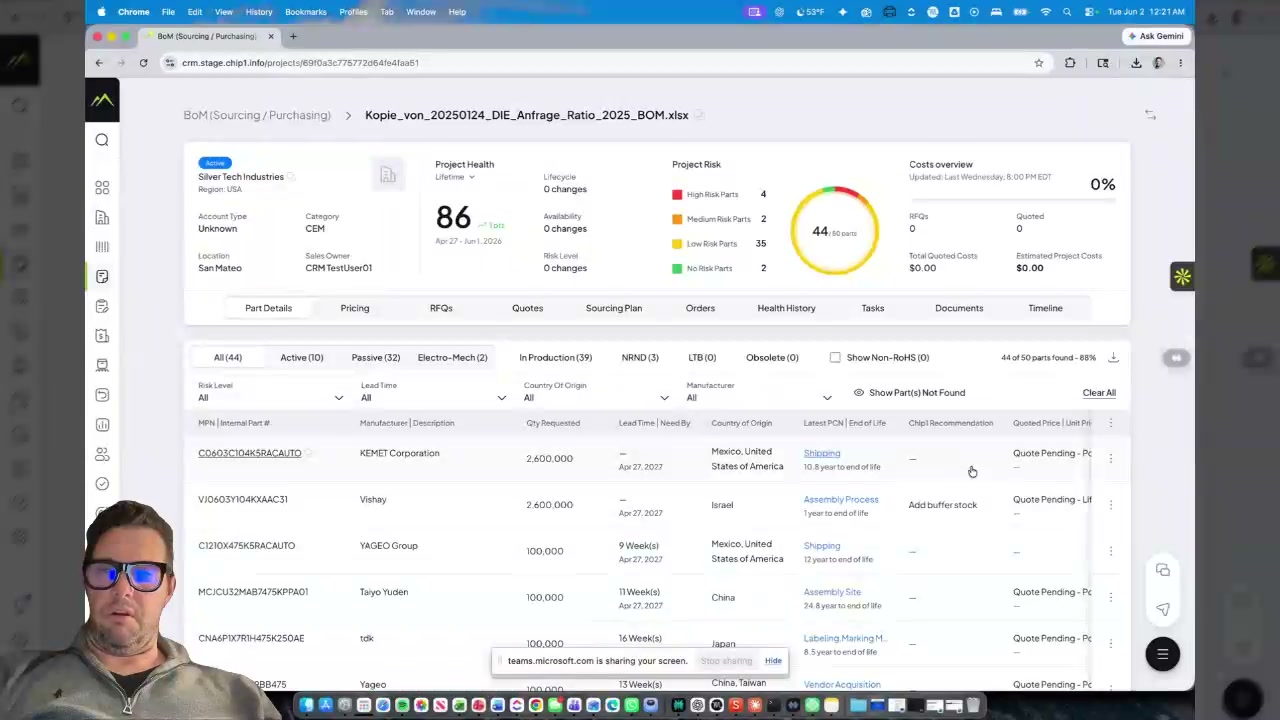Open the Assembly Site PCN link
The width and height of the screenshot is (1280, 720).
point(832,592)
